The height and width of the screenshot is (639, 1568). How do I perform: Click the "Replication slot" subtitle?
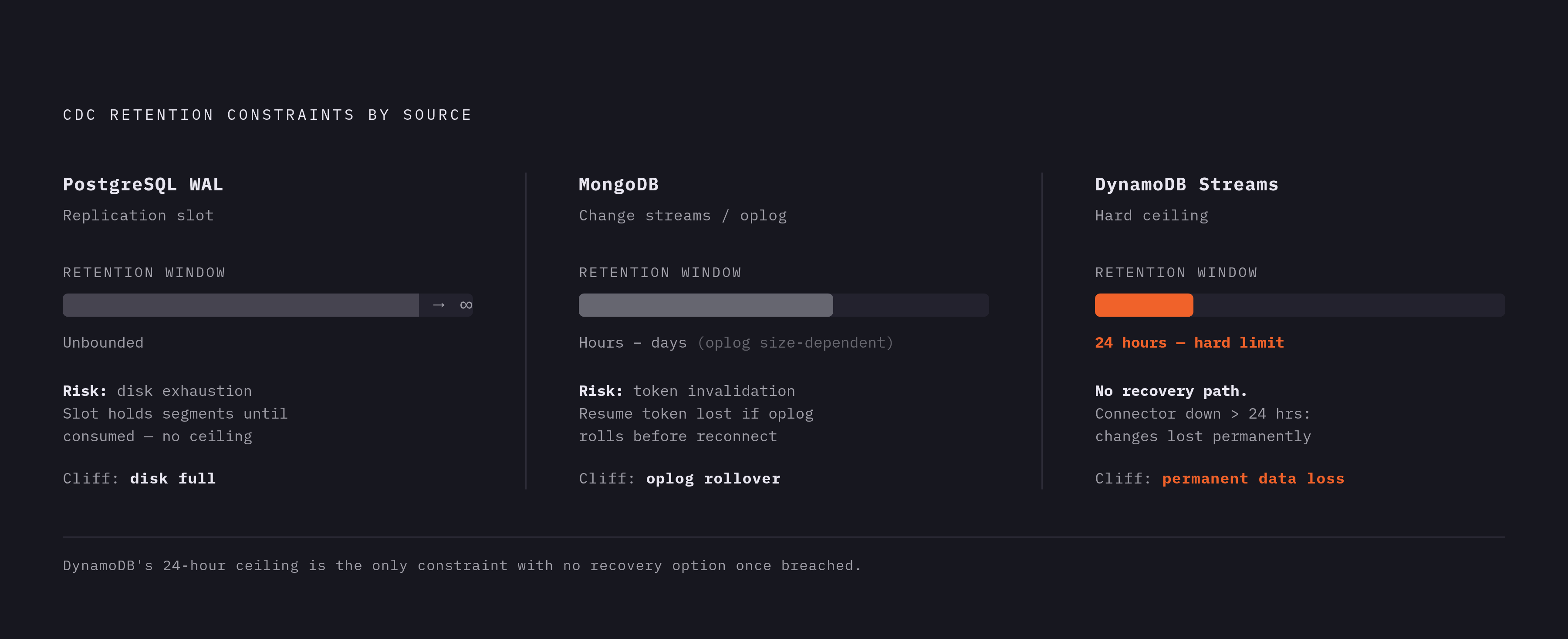[x=138, y=216]
